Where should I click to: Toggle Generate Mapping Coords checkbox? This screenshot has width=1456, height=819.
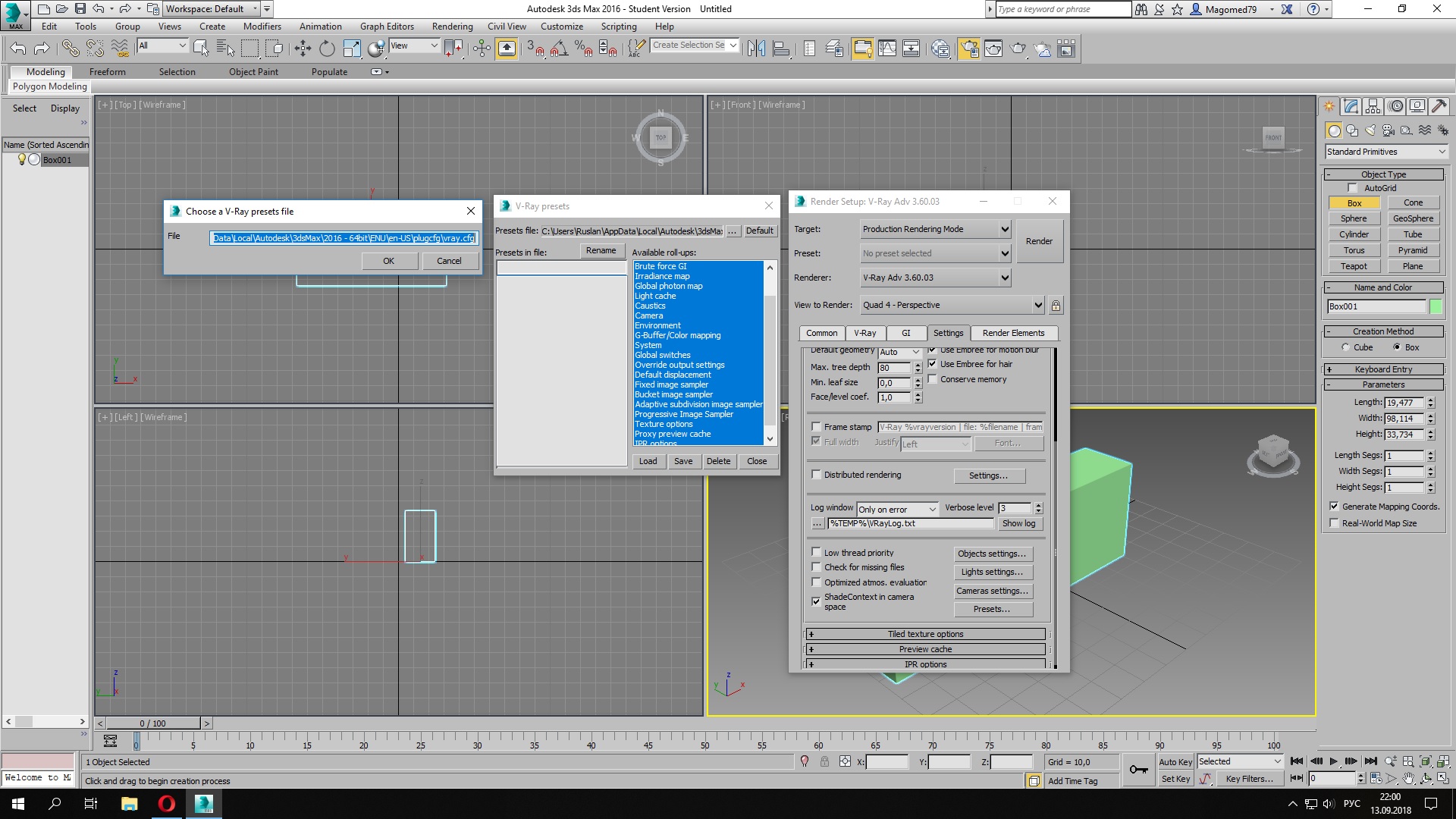coord(1334,506)
